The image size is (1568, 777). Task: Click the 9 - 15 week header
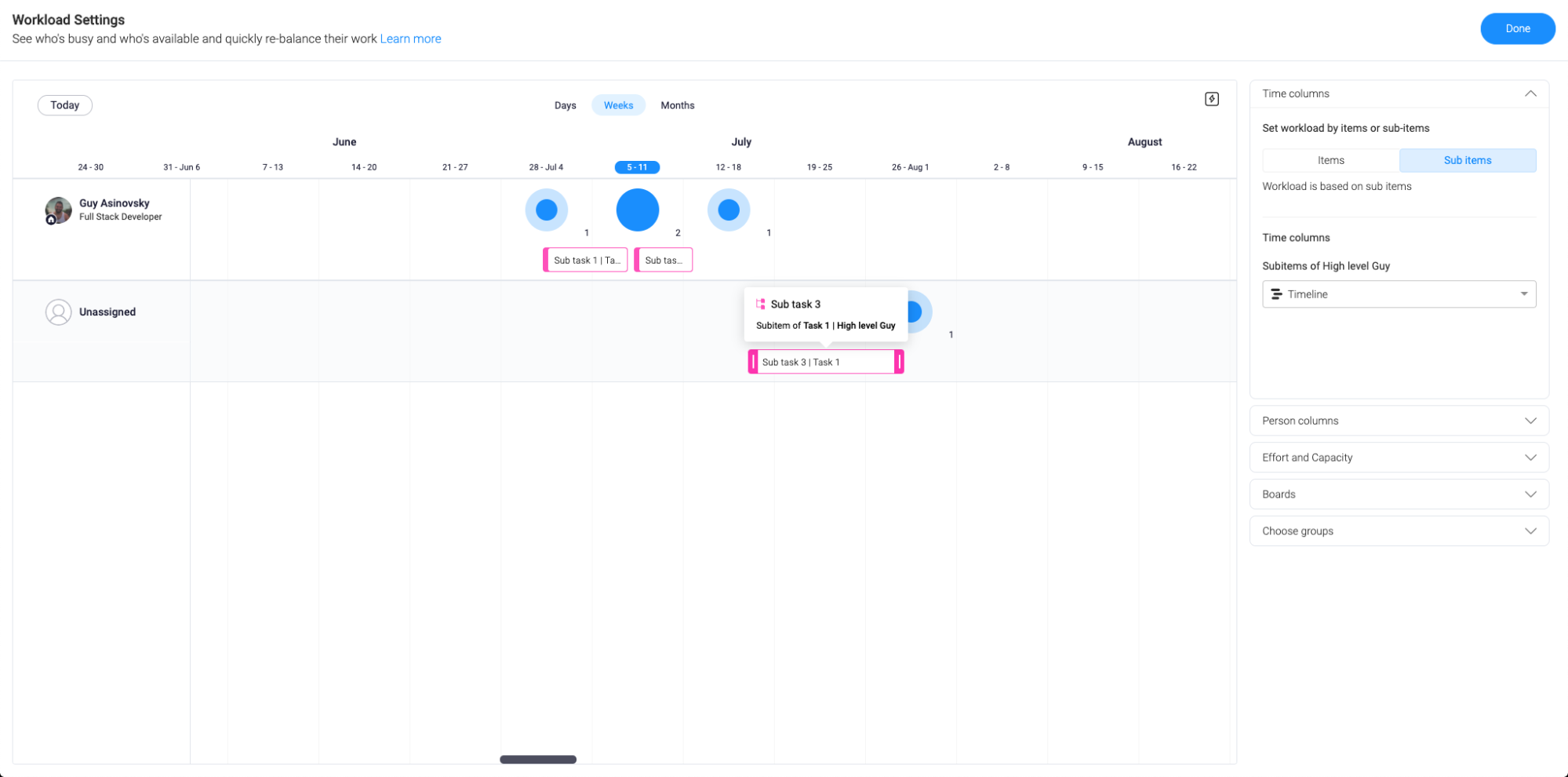(1093, 167)
